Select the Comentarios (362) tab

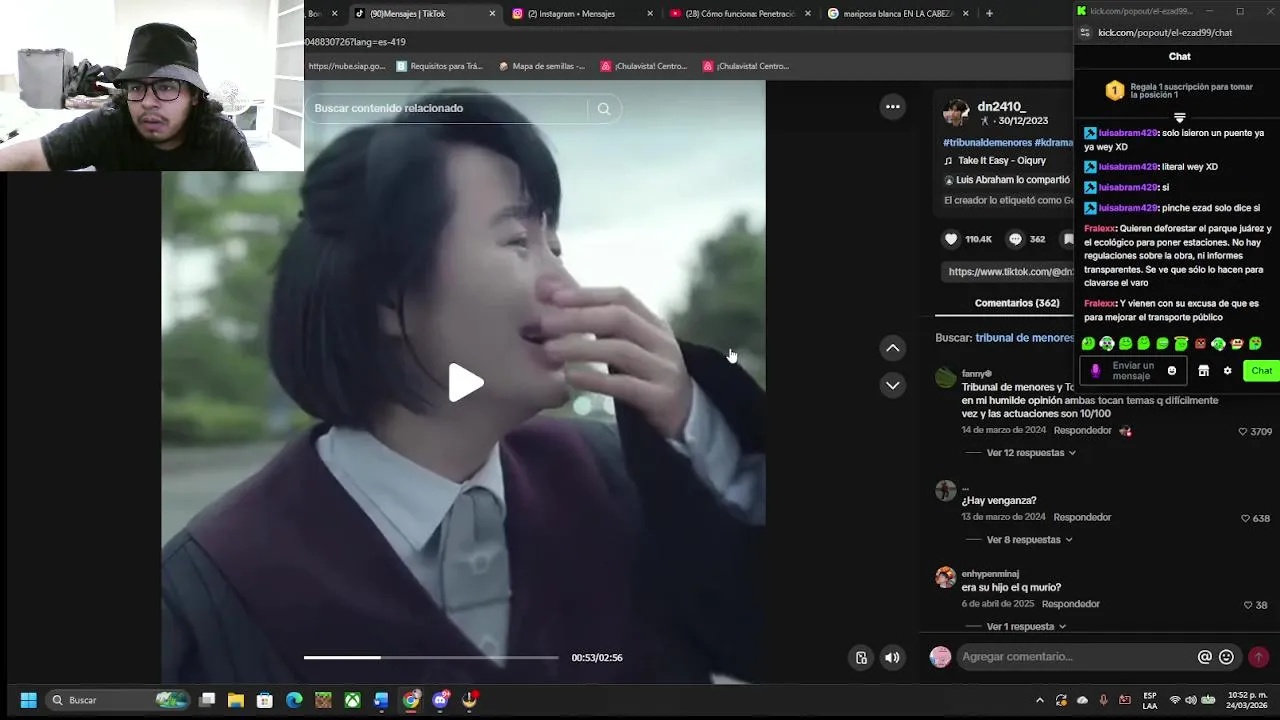coord(1016,303)
